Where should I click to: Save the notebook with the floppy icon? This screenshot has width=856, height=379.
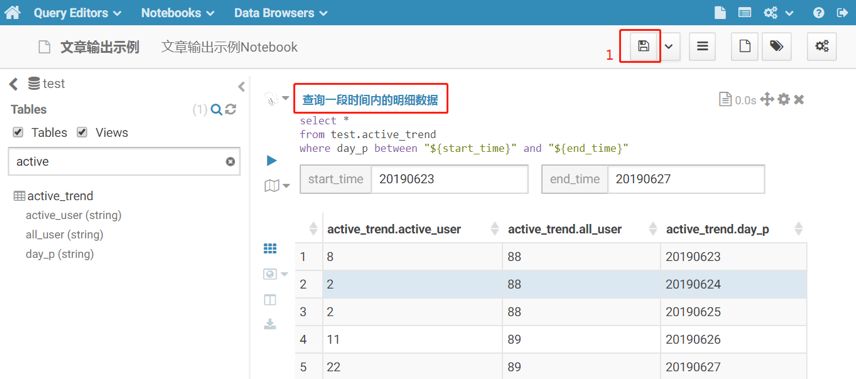tap(644, 46)
